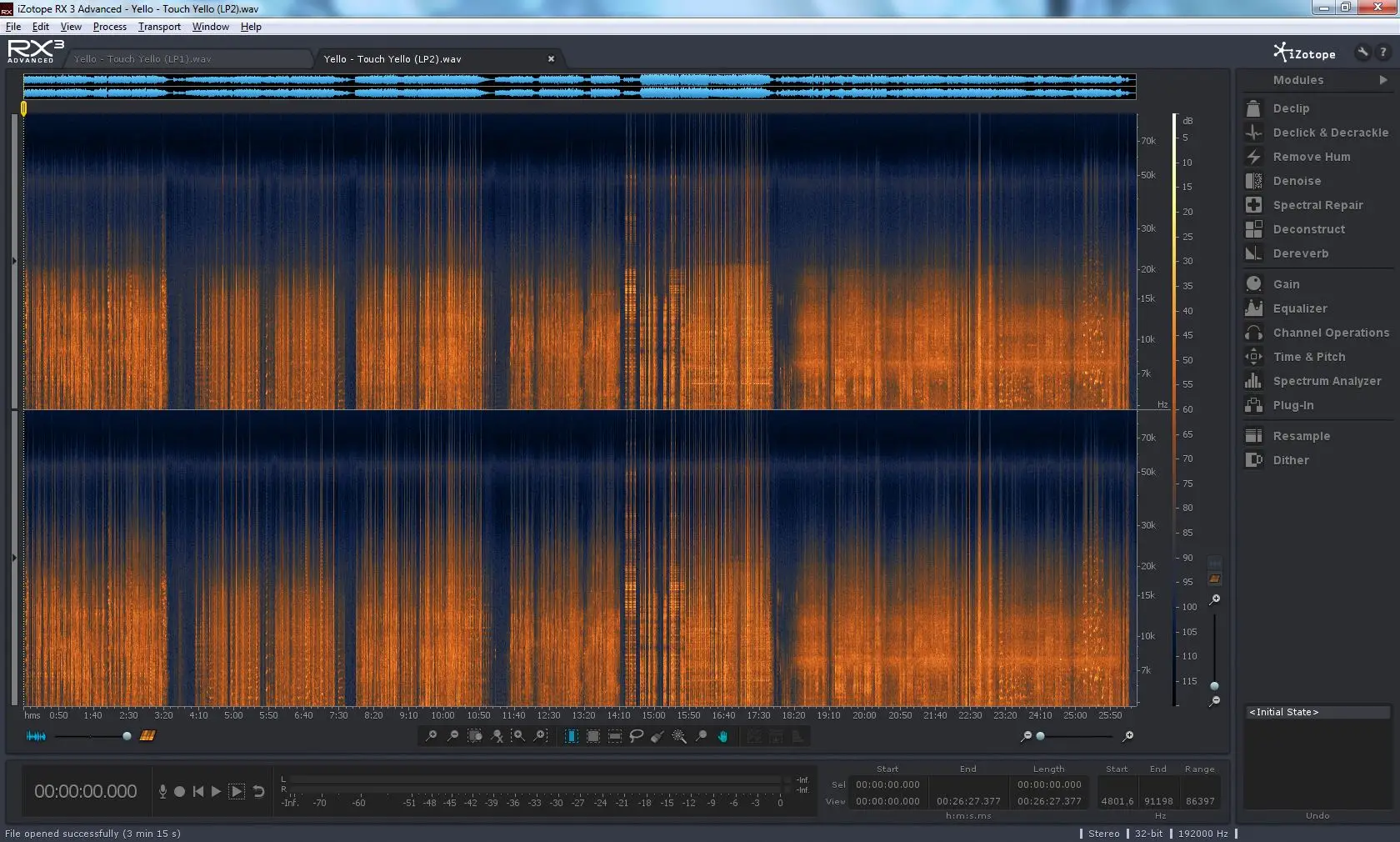Viewport: 1400px width, 842px height.
Task: Close the Touch Yello (LP2).wav tab
Action: click(551, 59)
